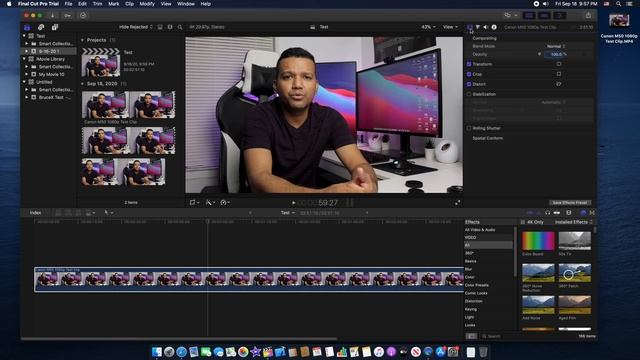Select the Blur effects category
Screen dimensions: 640x360
(469, 269)
